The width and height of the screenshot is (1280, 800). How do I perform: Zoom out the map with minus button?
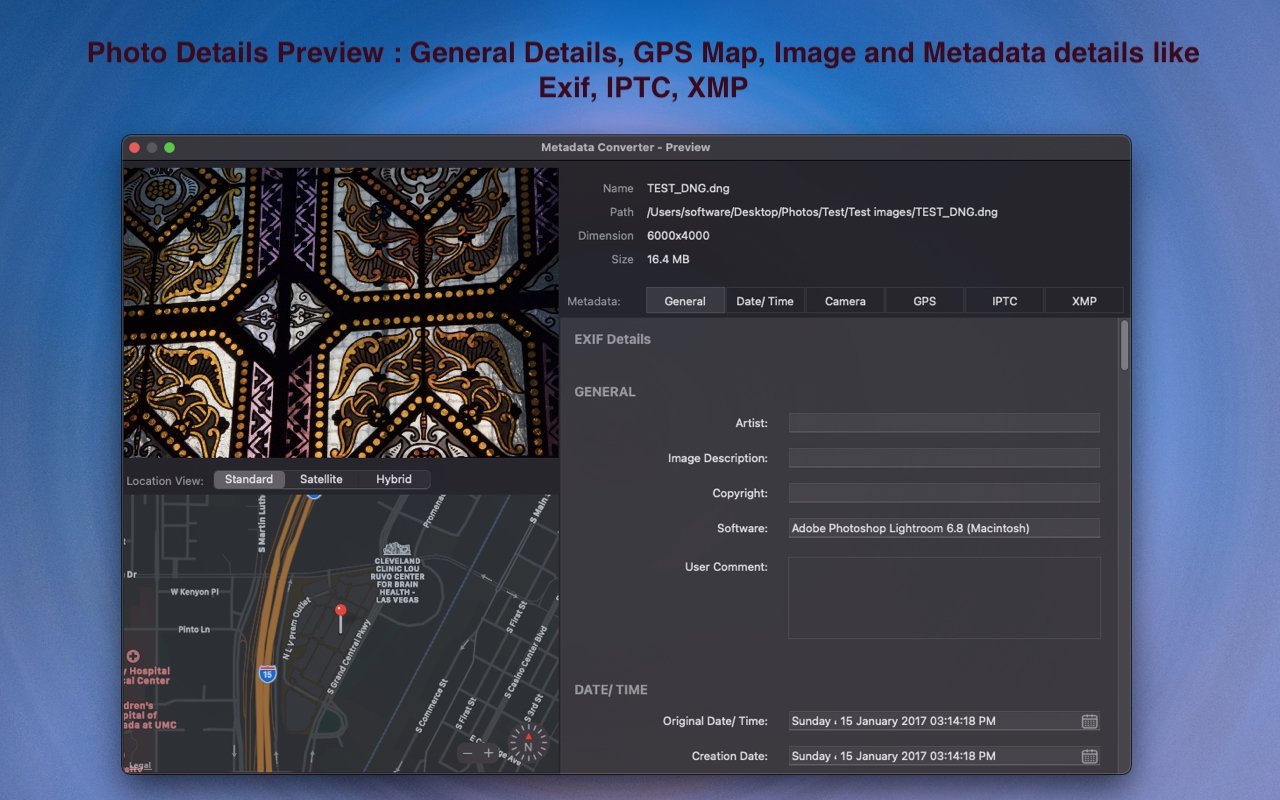coord(467,753)
